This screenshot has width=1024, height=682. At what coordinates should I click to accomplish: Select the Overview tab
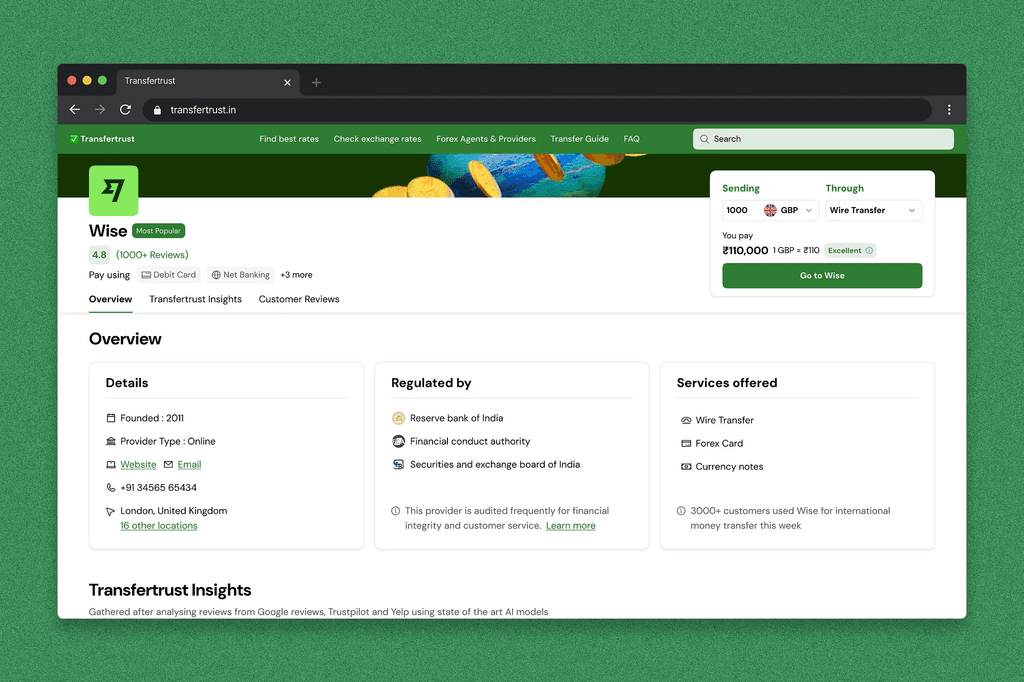(110, 299)
